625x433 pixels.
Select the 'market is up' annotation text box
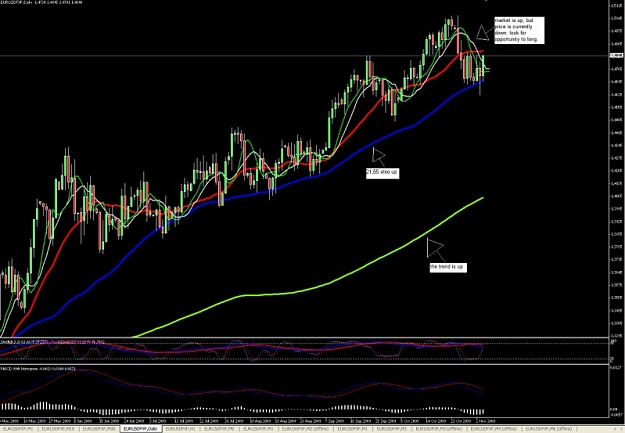(519, 30)
